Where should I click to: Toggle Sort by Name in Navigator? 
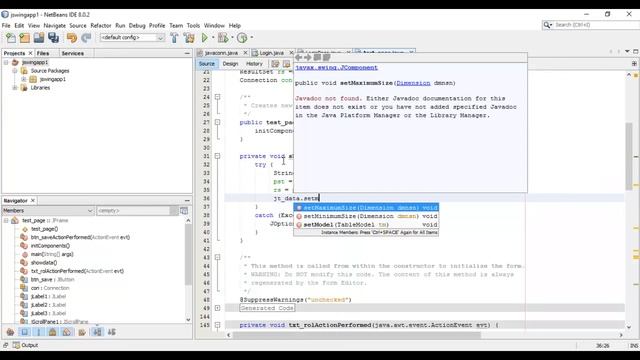coord(97,332)
